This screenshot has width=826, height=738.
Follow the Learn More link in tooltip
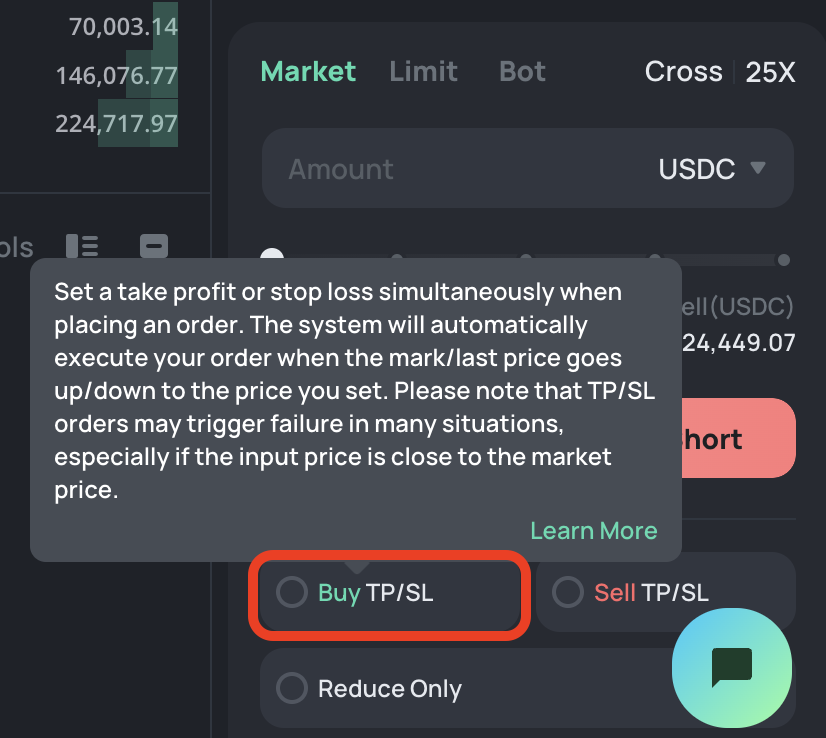tap(594, 531)
